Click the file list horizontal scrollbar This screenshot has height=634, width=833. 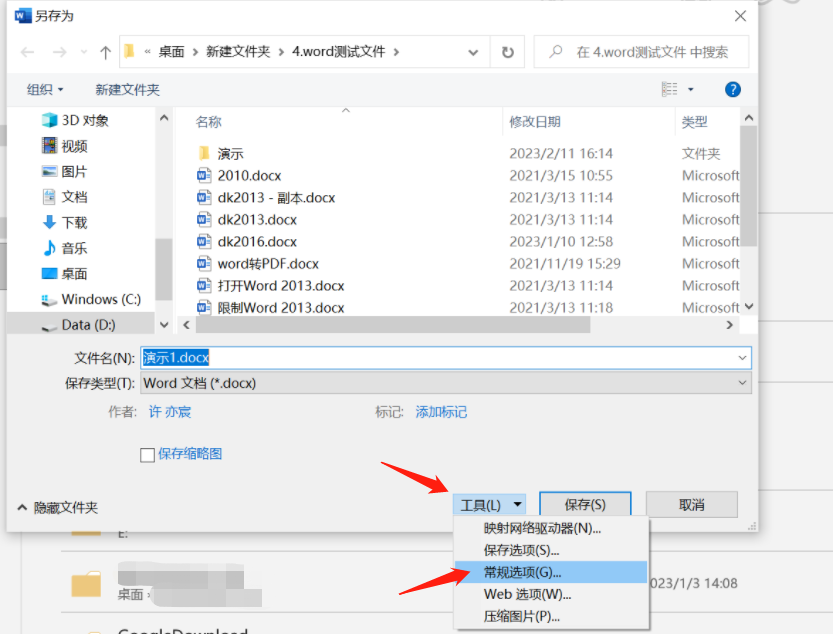[393, 325]
